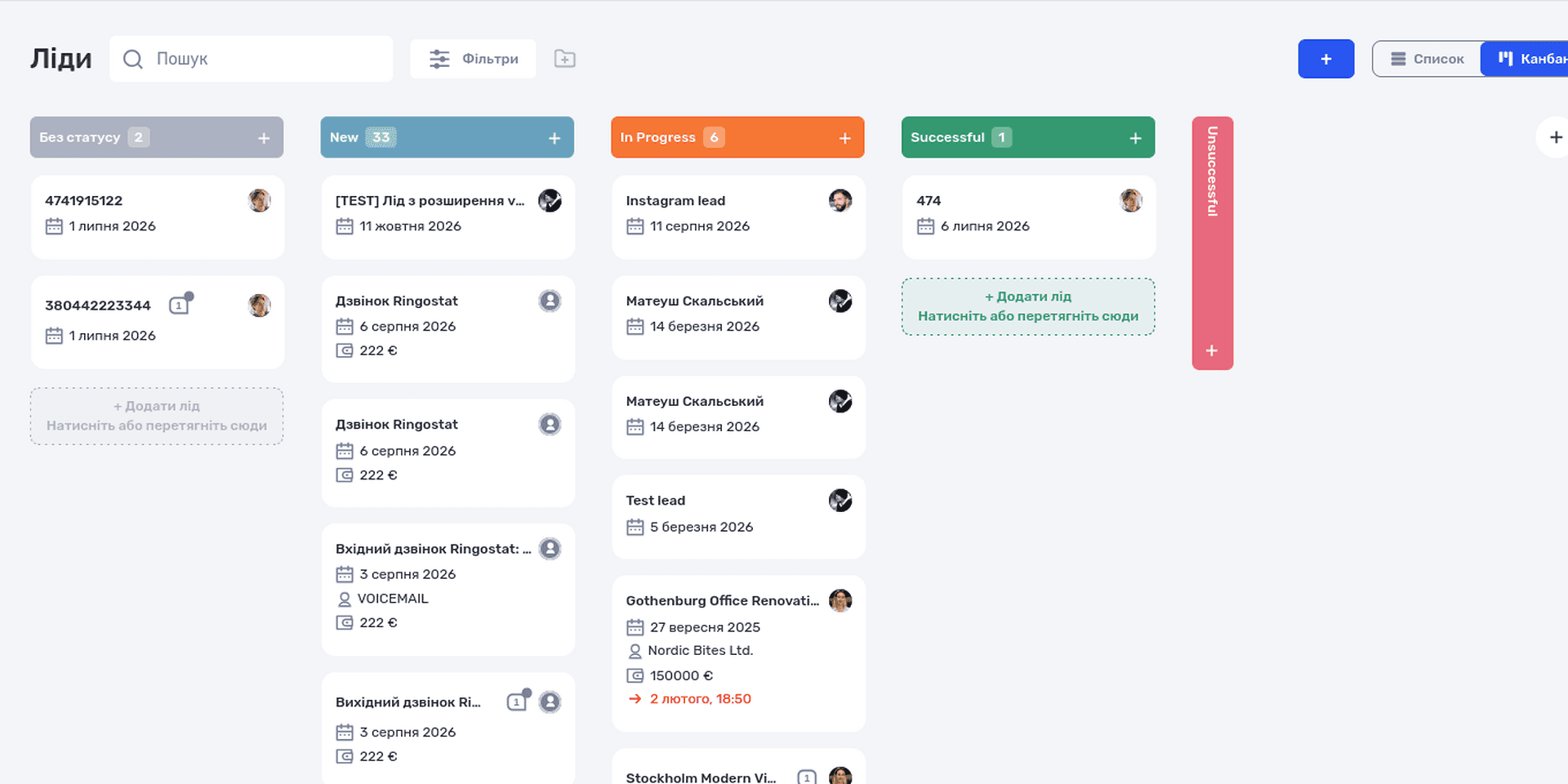Add a lead in Successful column header

click(1135, 138)
